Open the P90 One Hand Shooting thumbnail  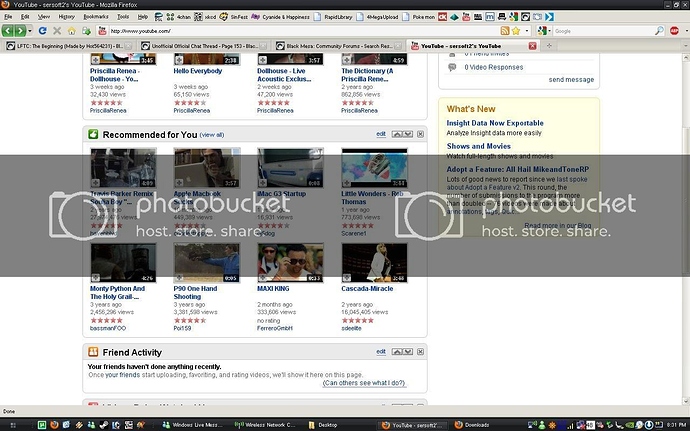[x=207, y=263]
